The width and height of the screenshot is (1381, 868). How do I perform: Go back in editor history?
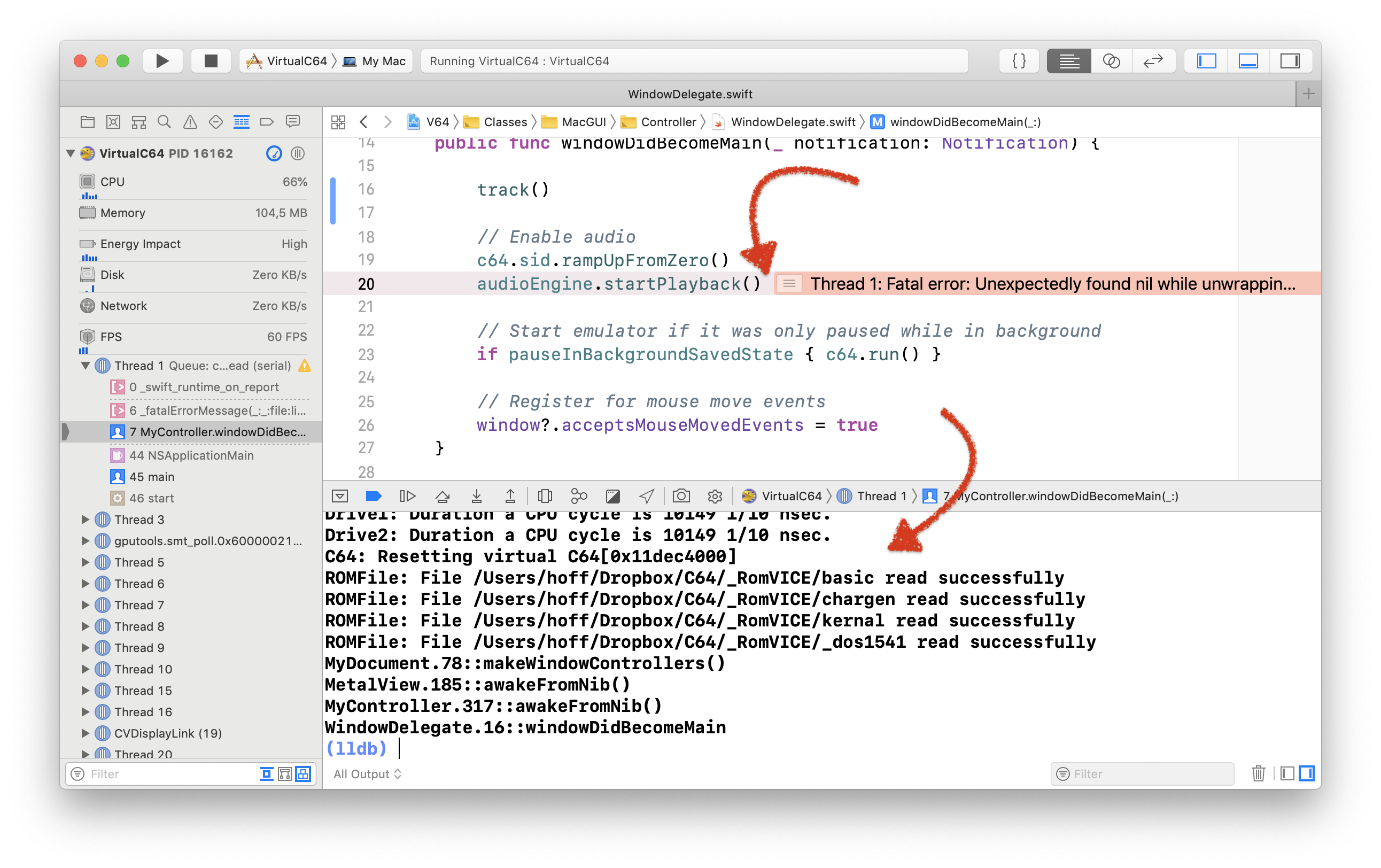pyautogui.click(x=363, y=122)
